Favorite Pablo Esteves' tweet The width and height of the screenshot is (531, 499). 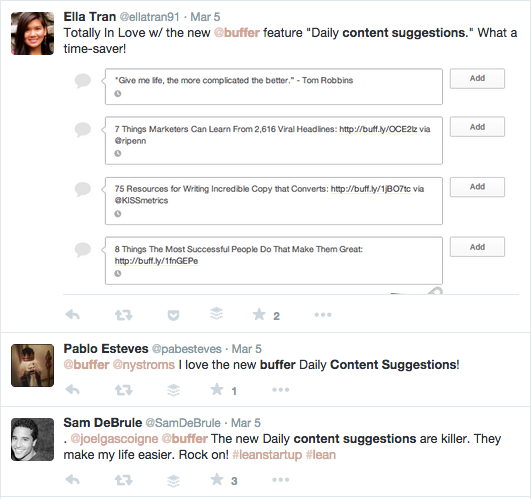pos(217,389)
